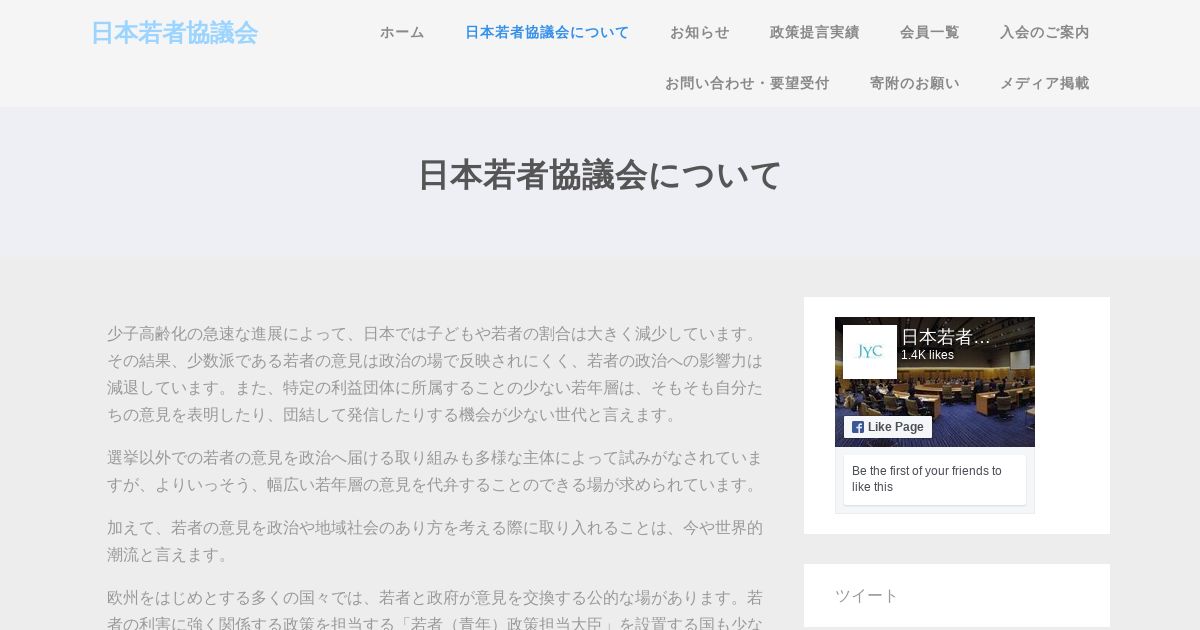Viewport: 1200px width, 630px height.
Task: Go to 寄附のお願い page
Action: point(914,83)
